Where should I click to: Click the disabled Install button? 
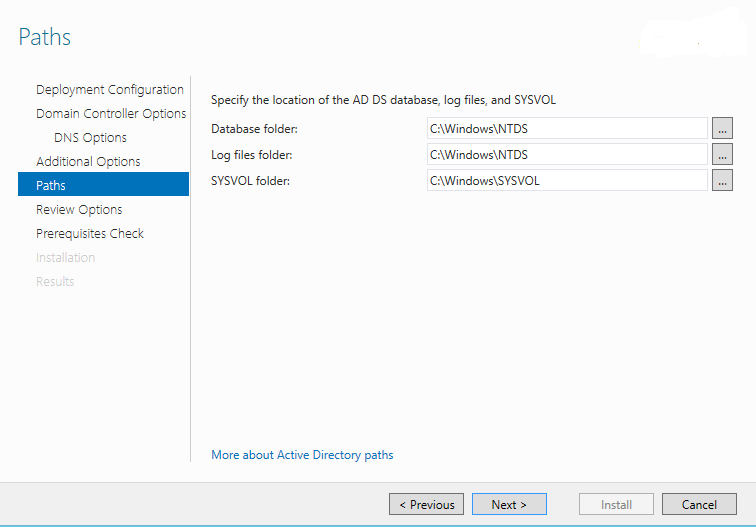click(x=616, y=505)
